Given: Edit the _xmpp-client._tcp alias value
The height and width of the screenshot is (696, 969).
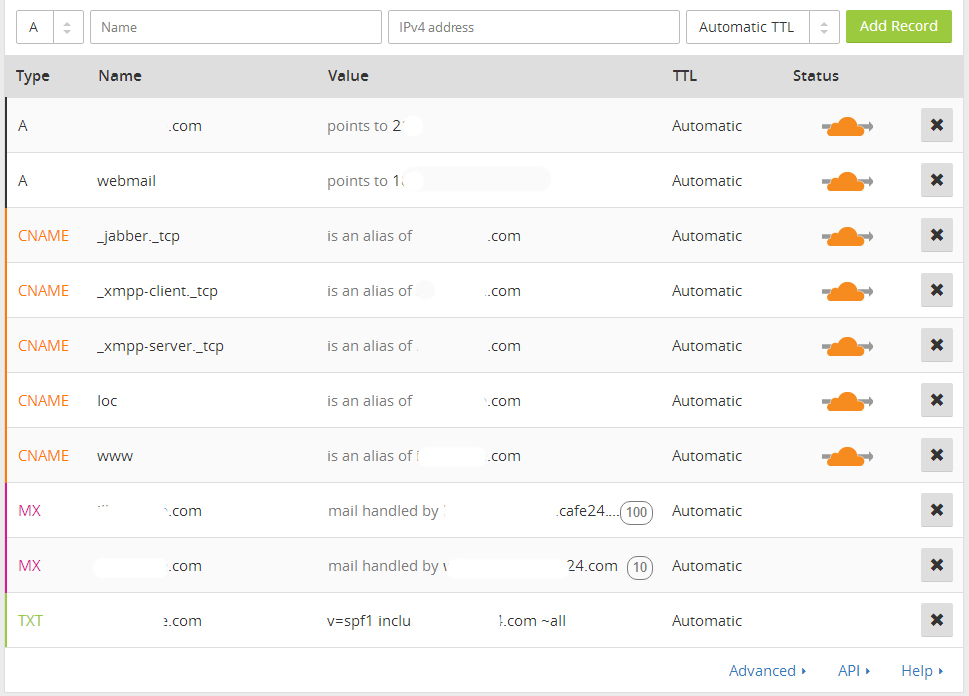Looking at the screenshot, I should click(x=424, y=291).
